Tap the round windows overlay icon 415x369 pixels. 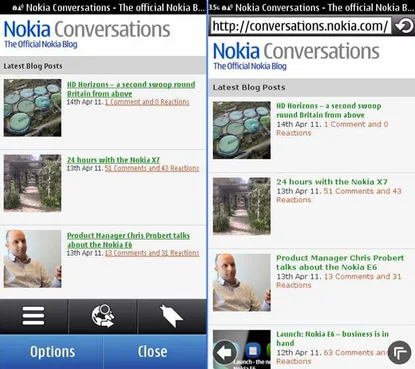click(400, 352)
